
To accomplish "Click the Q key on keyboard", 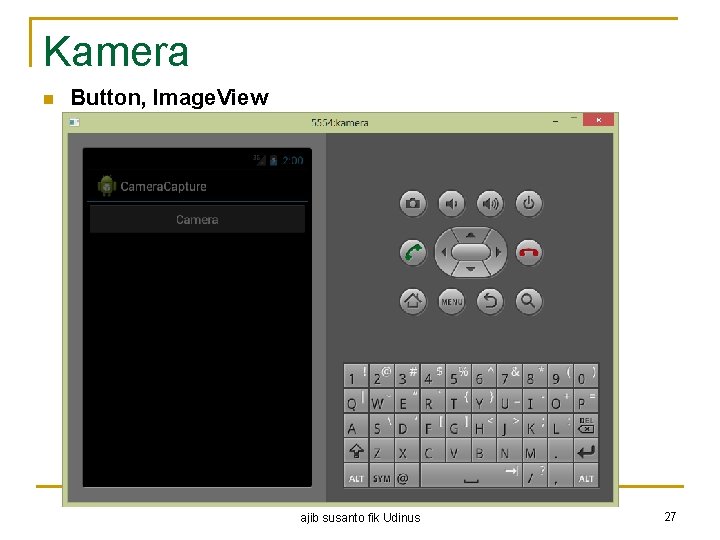I will pos(356,401).
